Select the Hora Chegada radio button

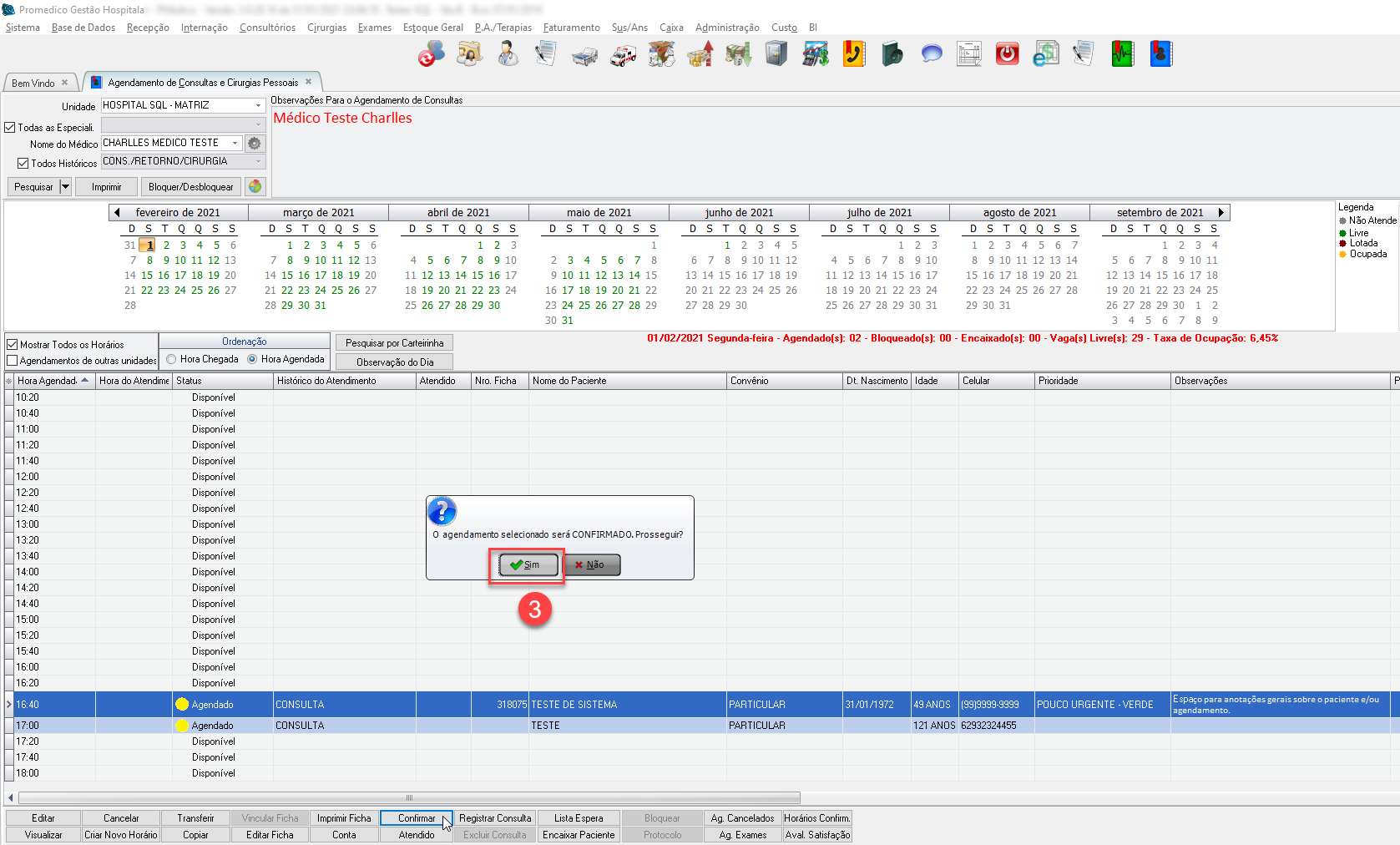(x=171, y=359)
